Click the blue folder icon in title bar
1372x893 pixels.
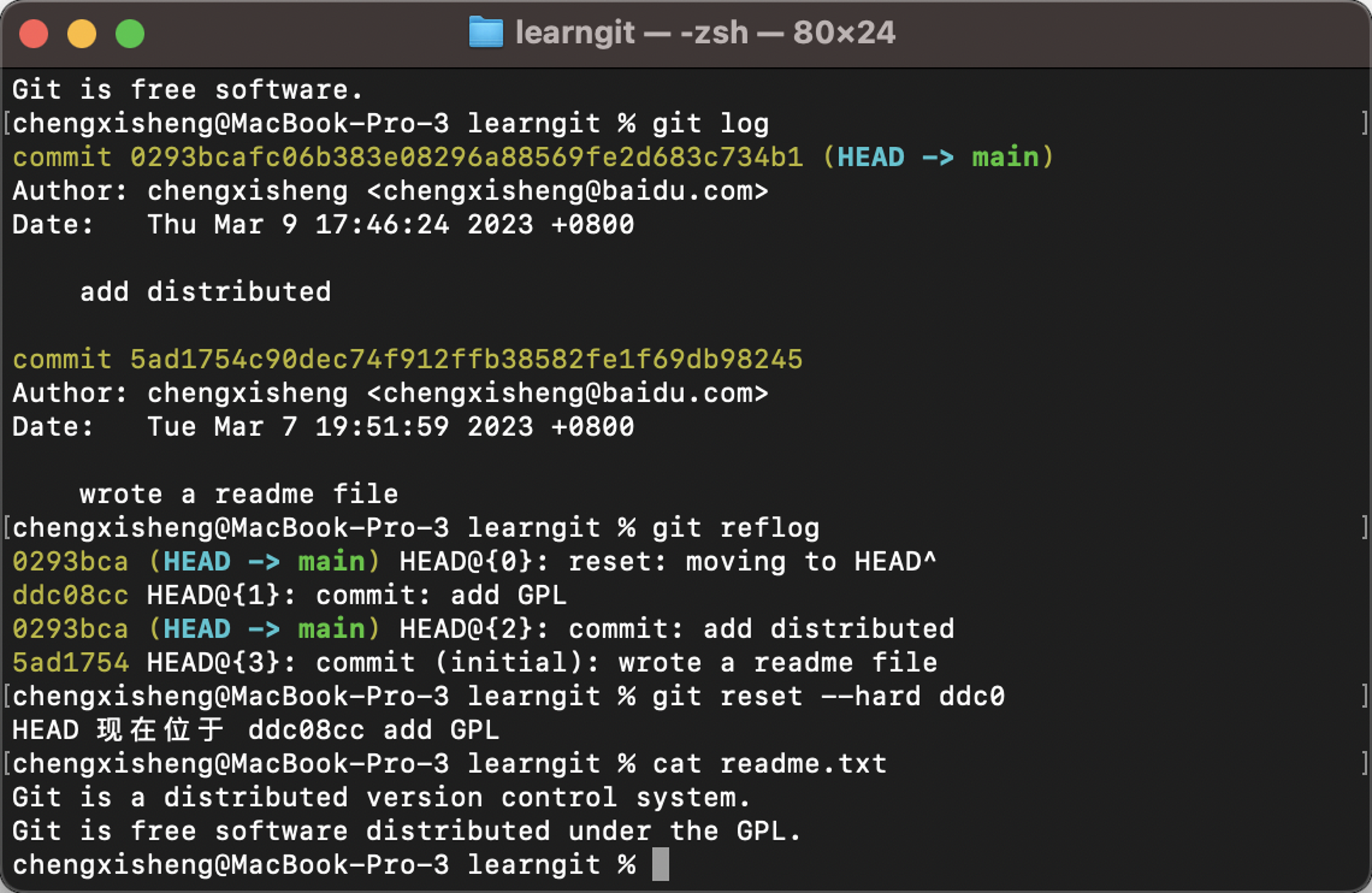486,32
